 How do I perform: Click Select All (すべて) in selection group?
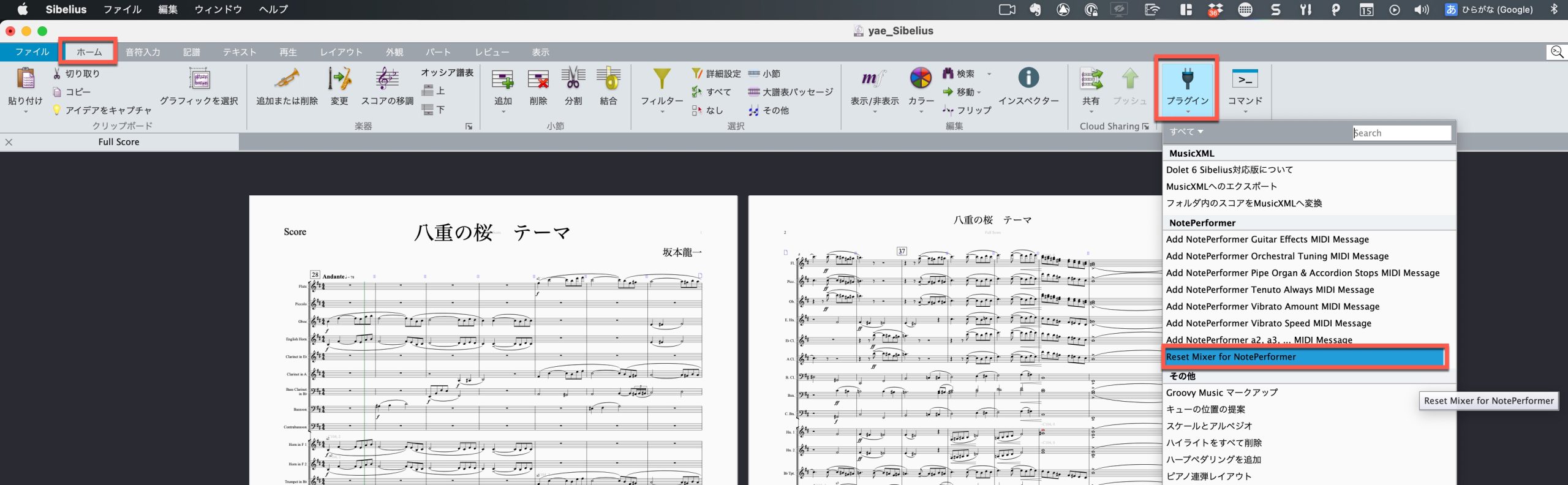711,92
